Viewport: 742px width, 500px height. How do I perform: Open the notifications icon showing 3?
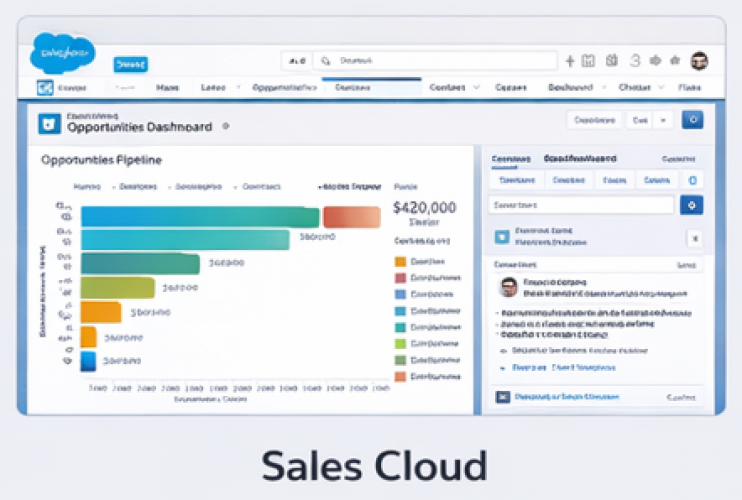point(635,61)
